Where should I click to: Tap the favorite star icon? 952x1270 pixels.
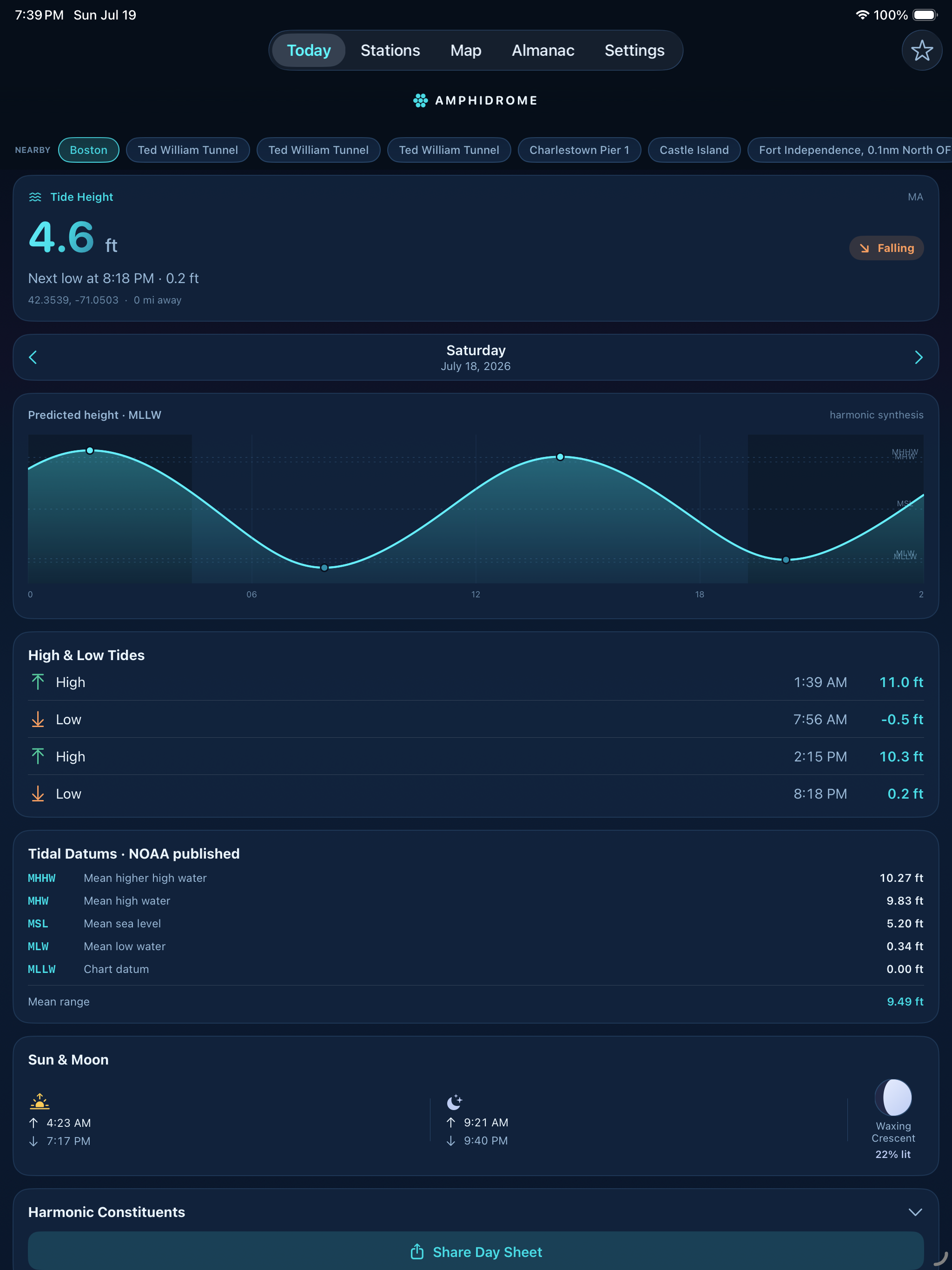pyautogui.click(x=922, y=51)
